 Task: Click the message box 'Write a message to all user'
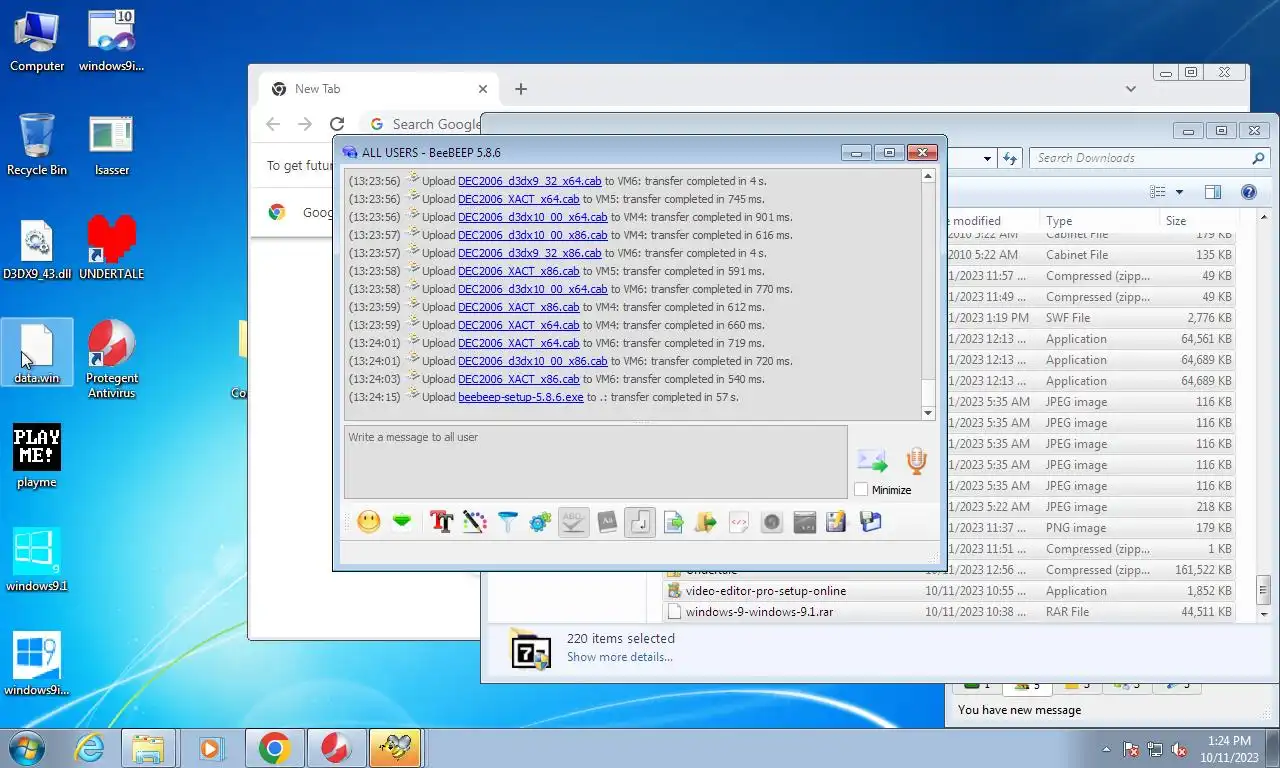click(596, 462)
